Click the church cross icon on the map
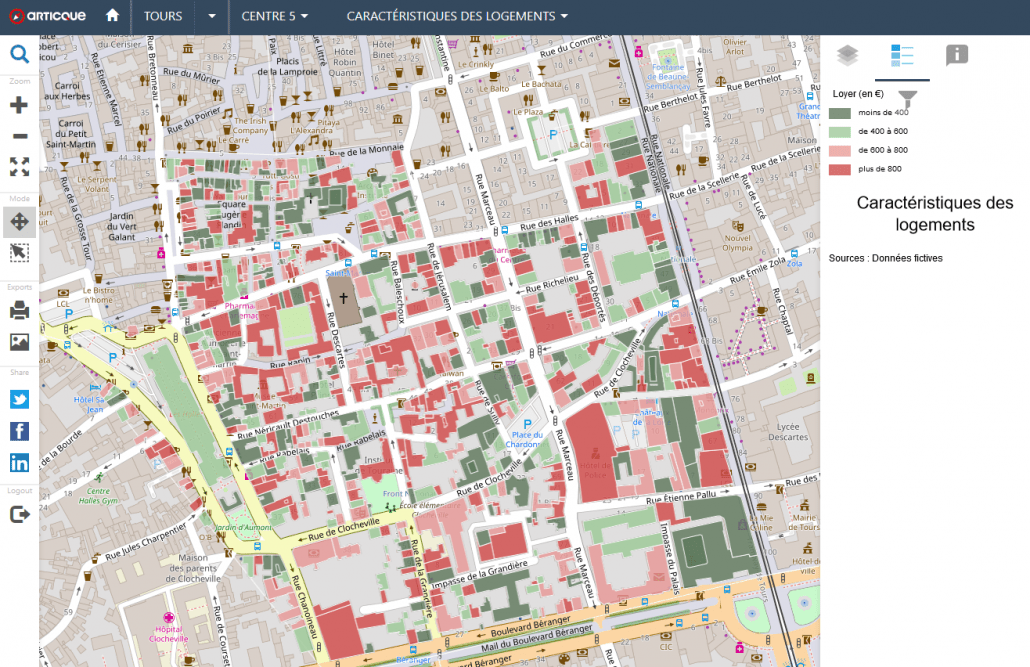Viewport: 1030px width, 667px height. click(x=344, y=298)
